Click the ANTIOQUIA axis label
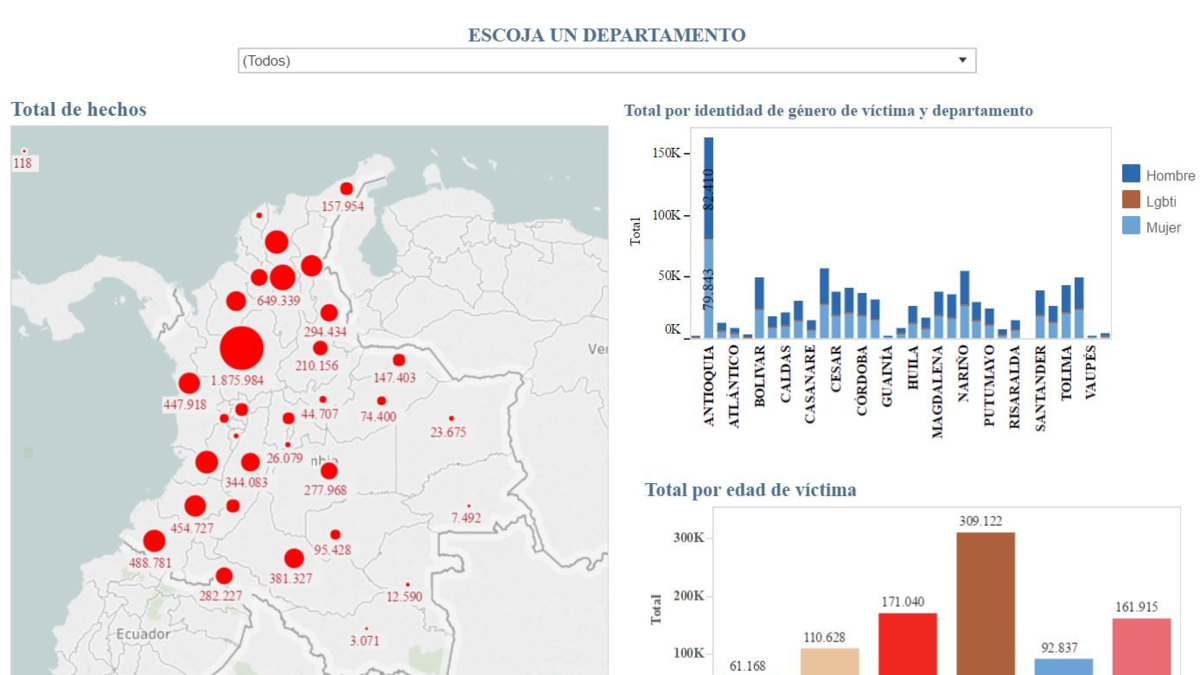Viewport: 1200px width, 675px height. [709, 387]
